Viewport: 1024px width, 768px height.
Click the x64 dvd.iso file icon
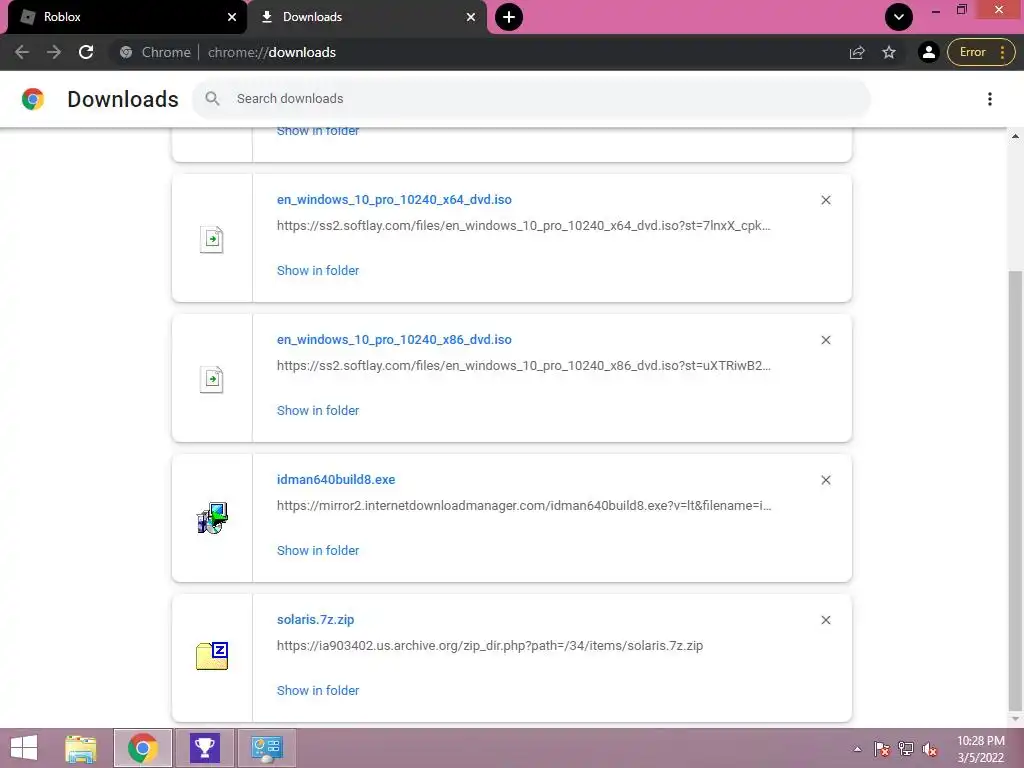(212, 240)
